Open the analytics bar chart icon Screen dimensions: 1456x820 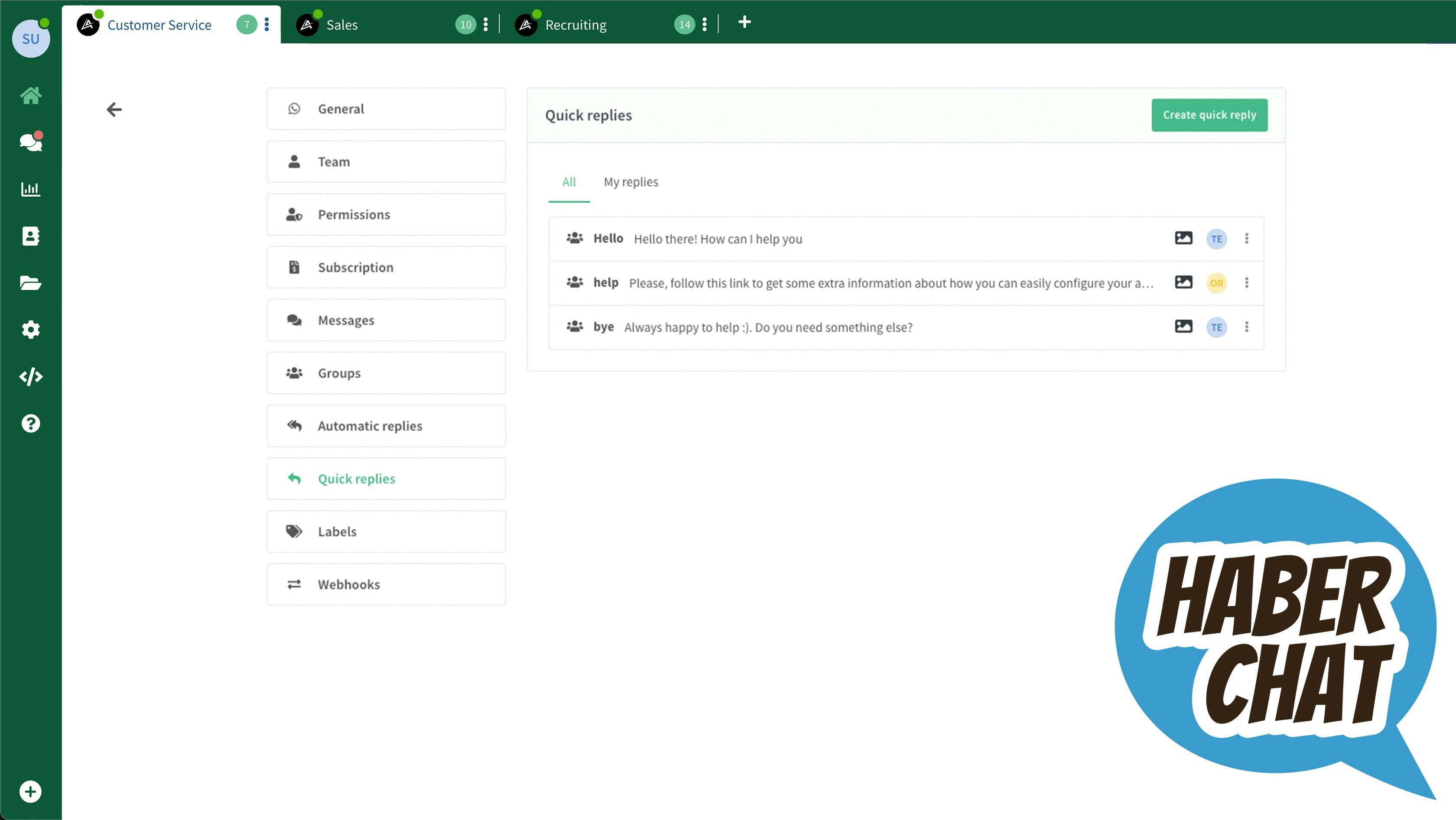[30, 189]
